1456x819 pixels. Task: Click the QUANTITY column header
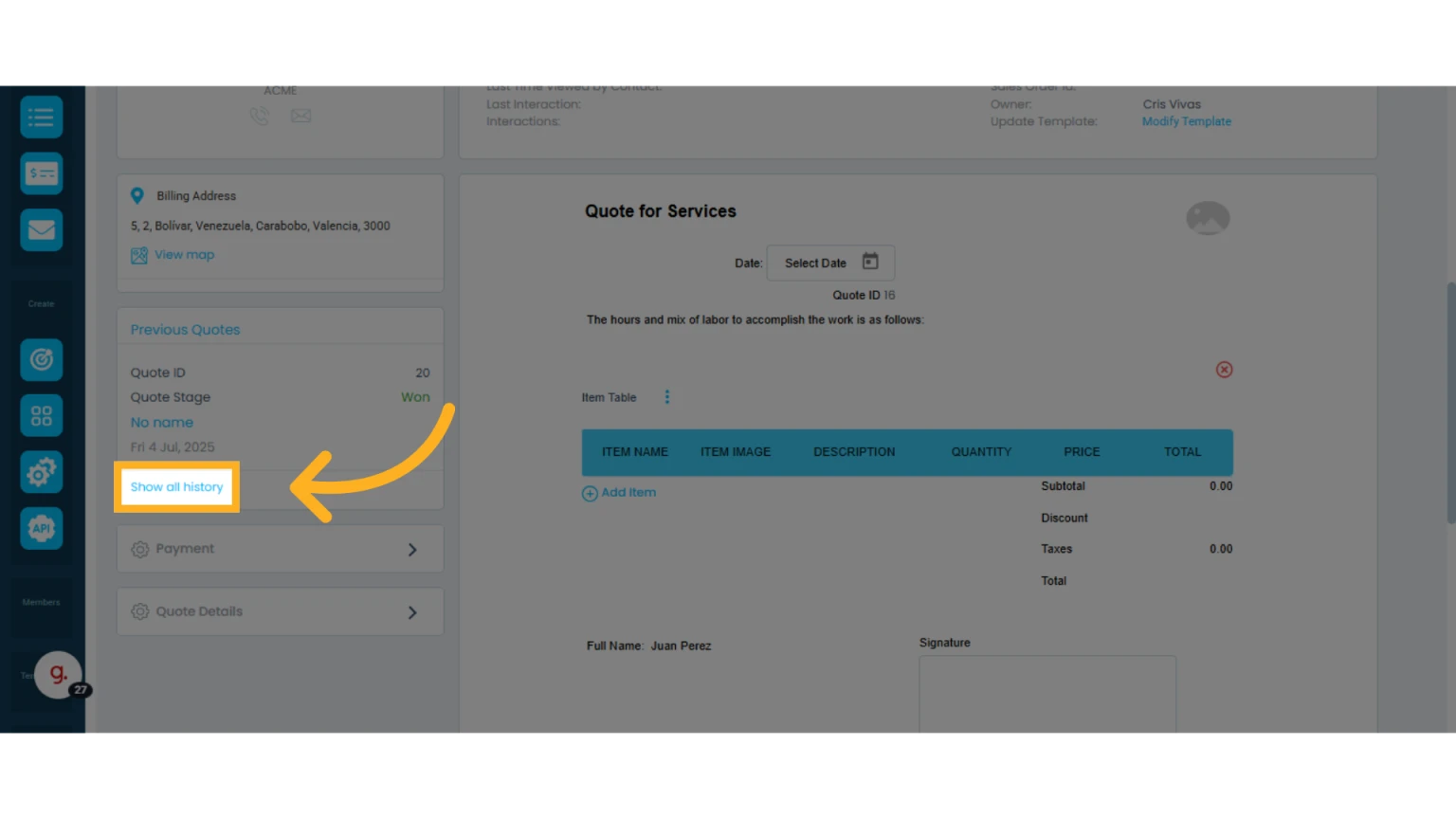[981, 452]
